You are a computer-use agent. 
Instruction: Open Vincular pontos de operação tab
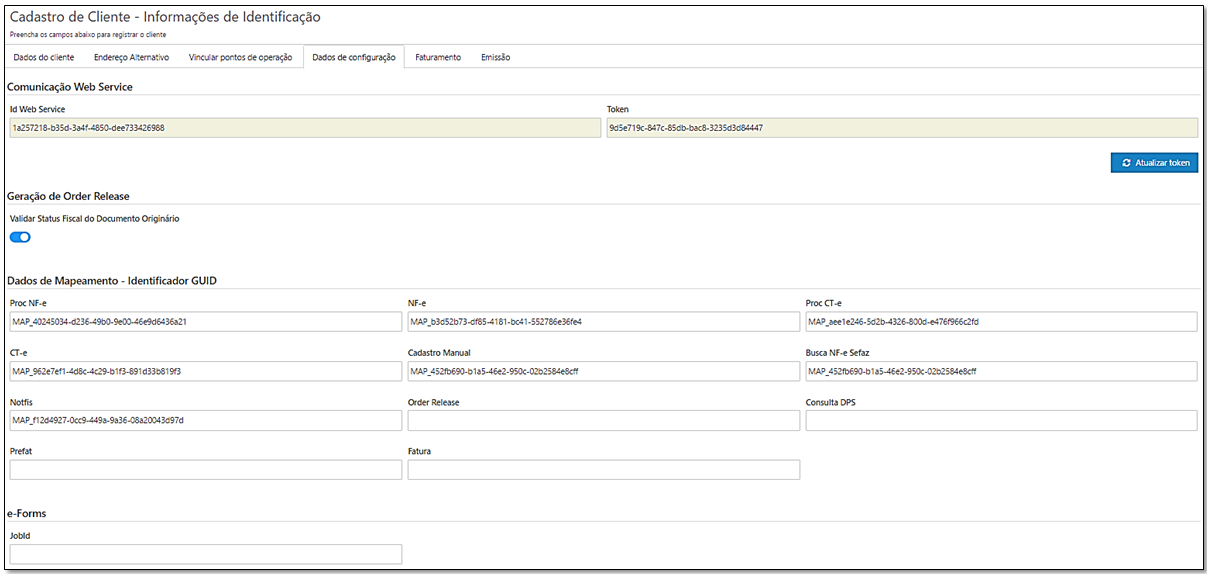pos(240,57)
